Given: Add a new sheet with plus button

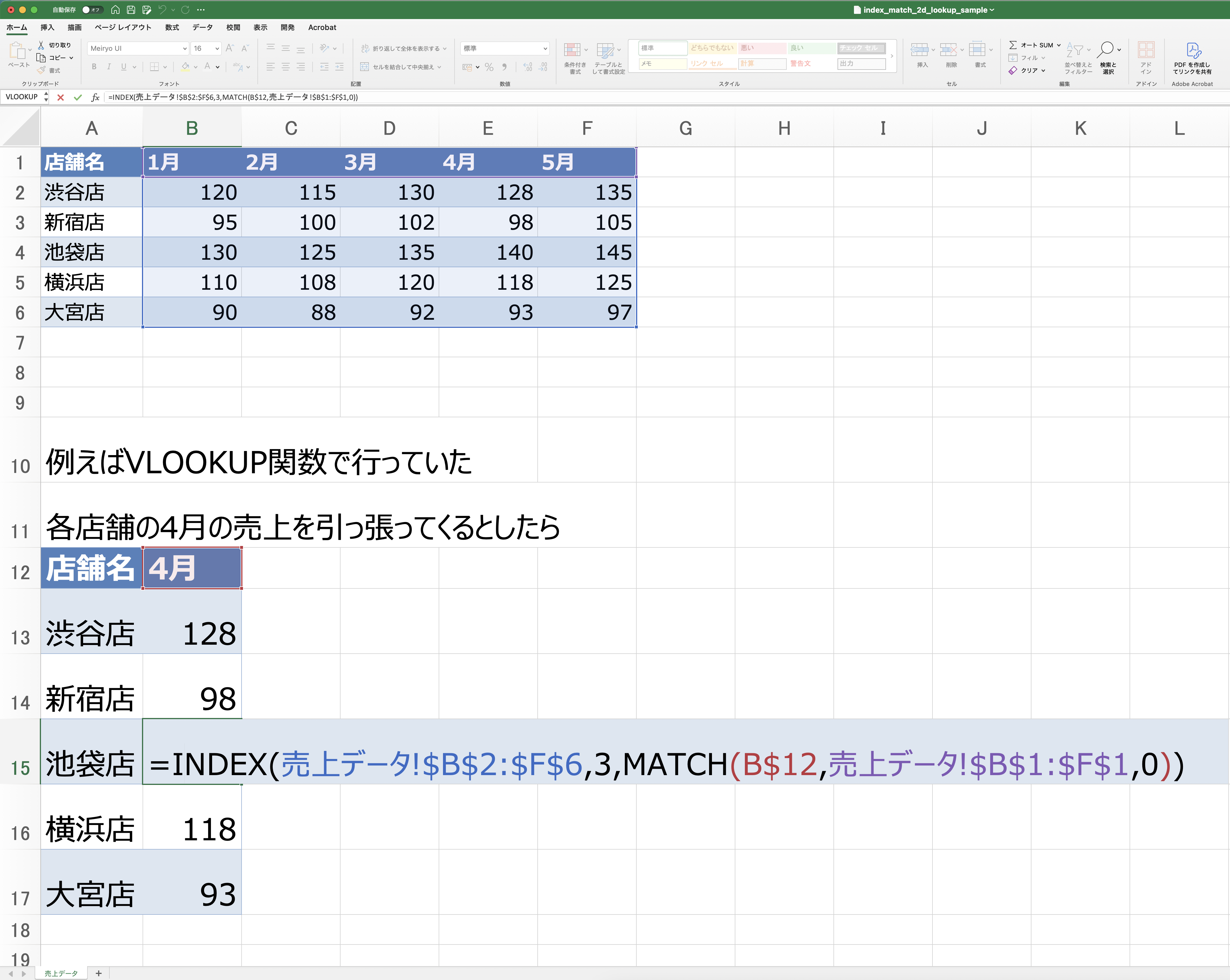Looking at the screenshot, I should pyautogui.click(x=99, y=973).
